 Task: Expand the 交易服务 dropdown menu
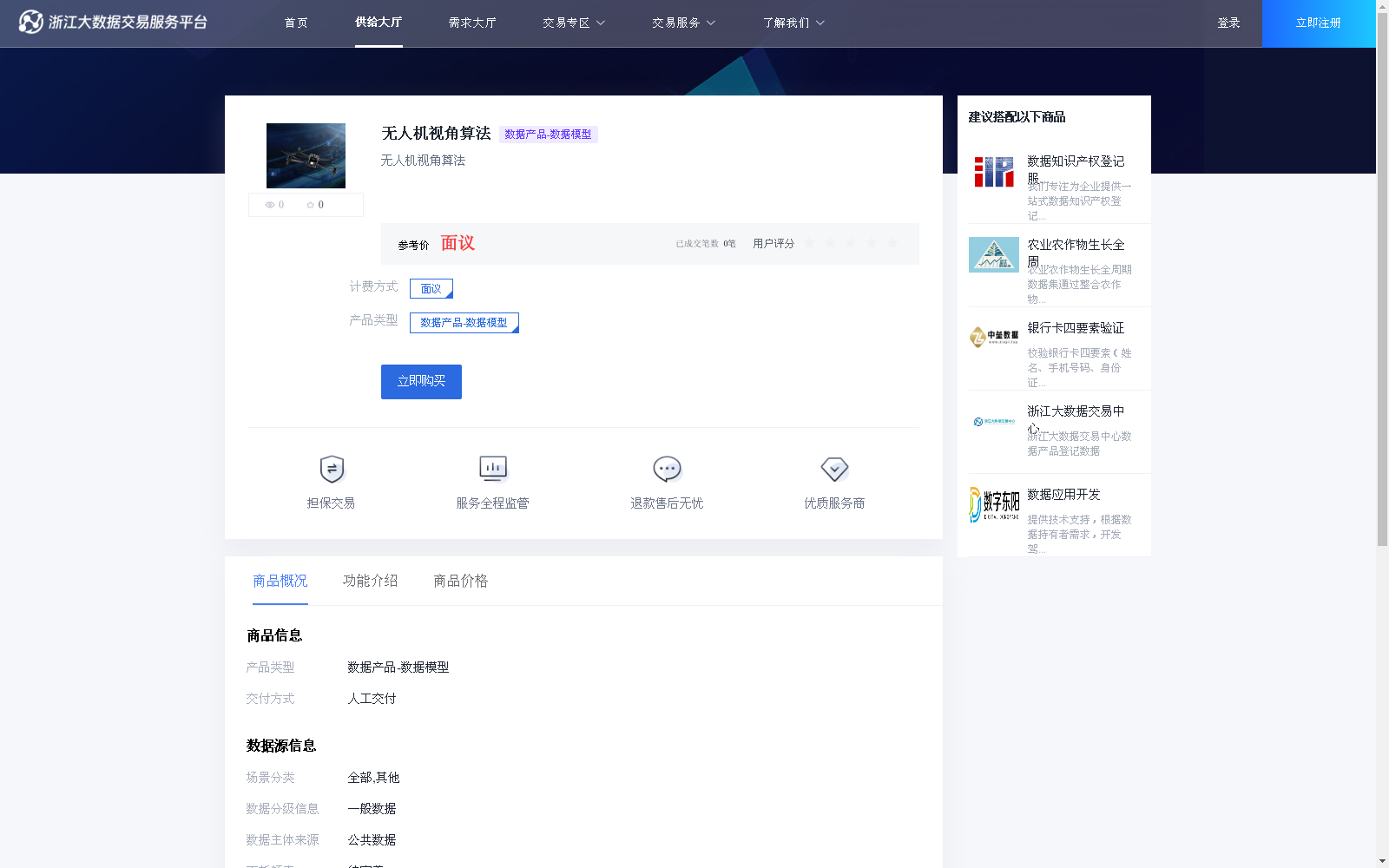(x=683, y=23)
